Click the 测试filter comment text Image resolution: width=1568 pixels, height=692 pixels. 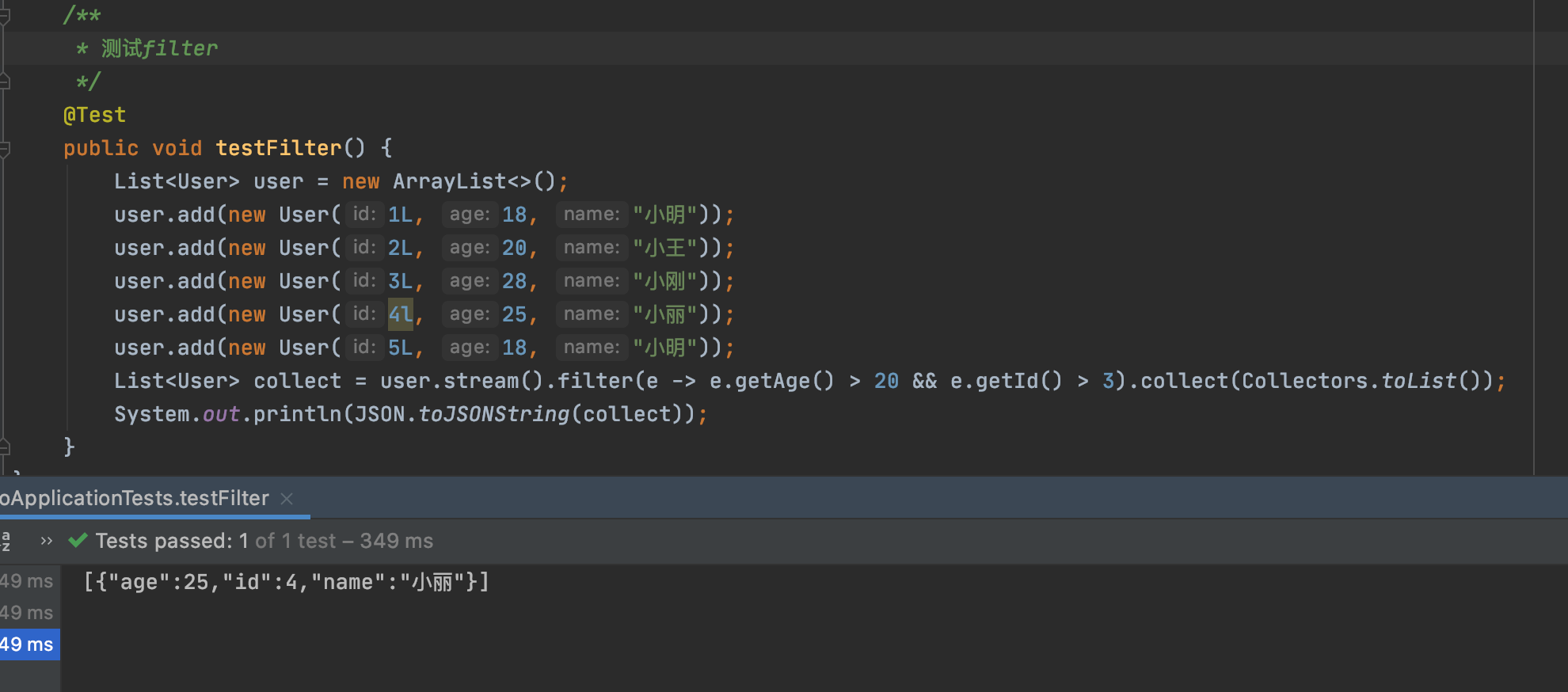[159, 48]
